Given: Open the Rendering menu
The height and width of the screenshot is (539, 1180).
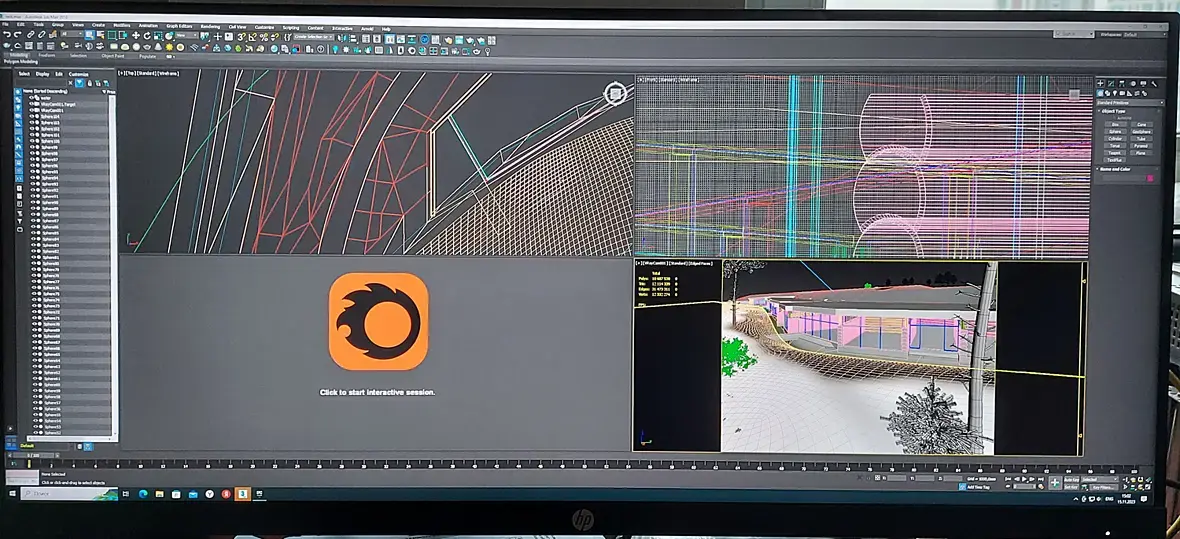Looking at the screenshot, I should click(210, 26).
